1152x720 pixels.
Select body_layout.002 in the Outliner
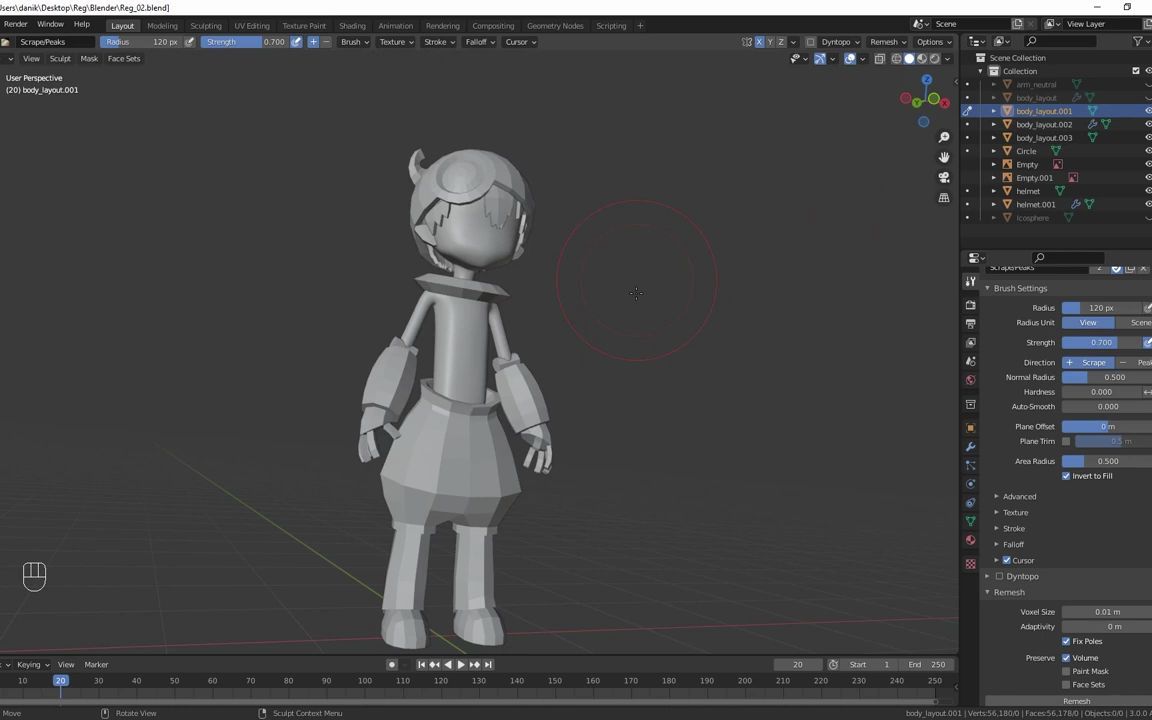(1045, 124)
